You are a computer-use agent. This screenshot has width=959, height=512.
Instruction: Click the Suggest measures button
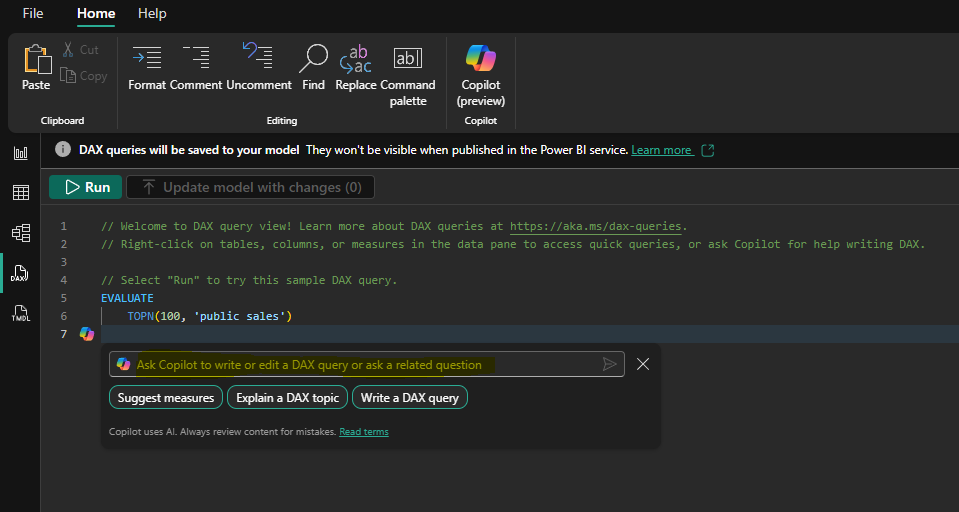(x=166, y=398)
